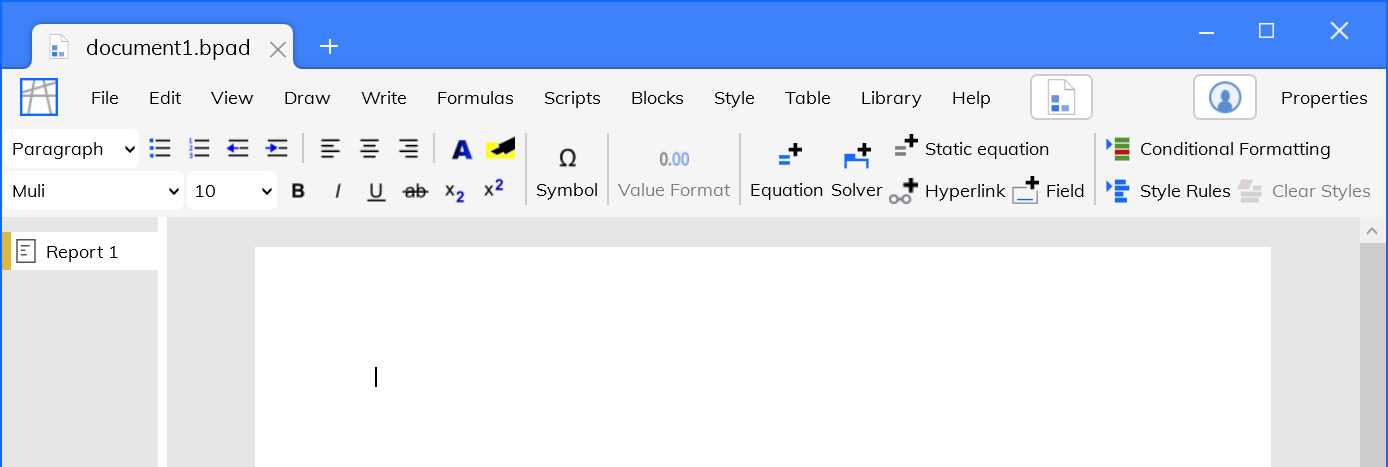Screen dimensions: 1388x467
Task: Open the Properties panel
Action: (x=1324, y=98)
